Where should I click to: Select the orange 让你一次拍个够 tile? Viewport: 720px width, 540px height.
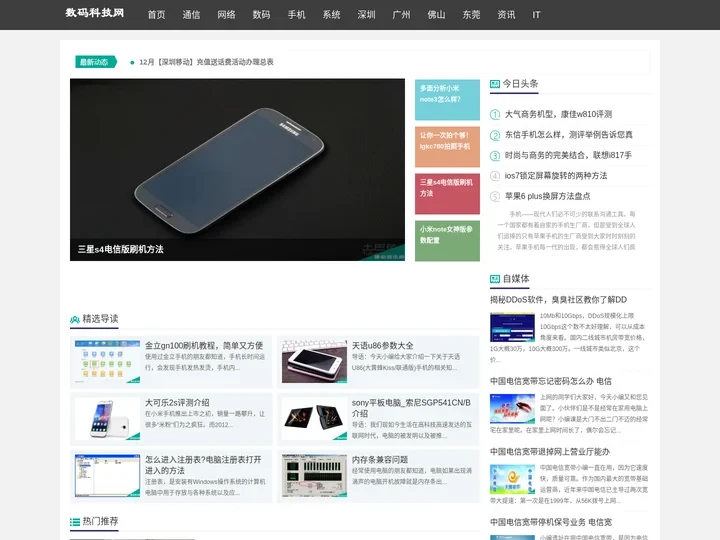(447, 147)
